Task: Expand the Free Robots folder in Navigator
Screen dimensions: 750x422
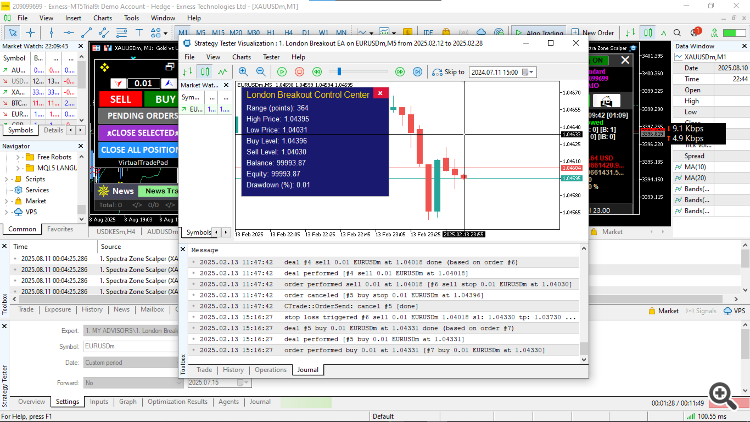Action: point(18,157)
